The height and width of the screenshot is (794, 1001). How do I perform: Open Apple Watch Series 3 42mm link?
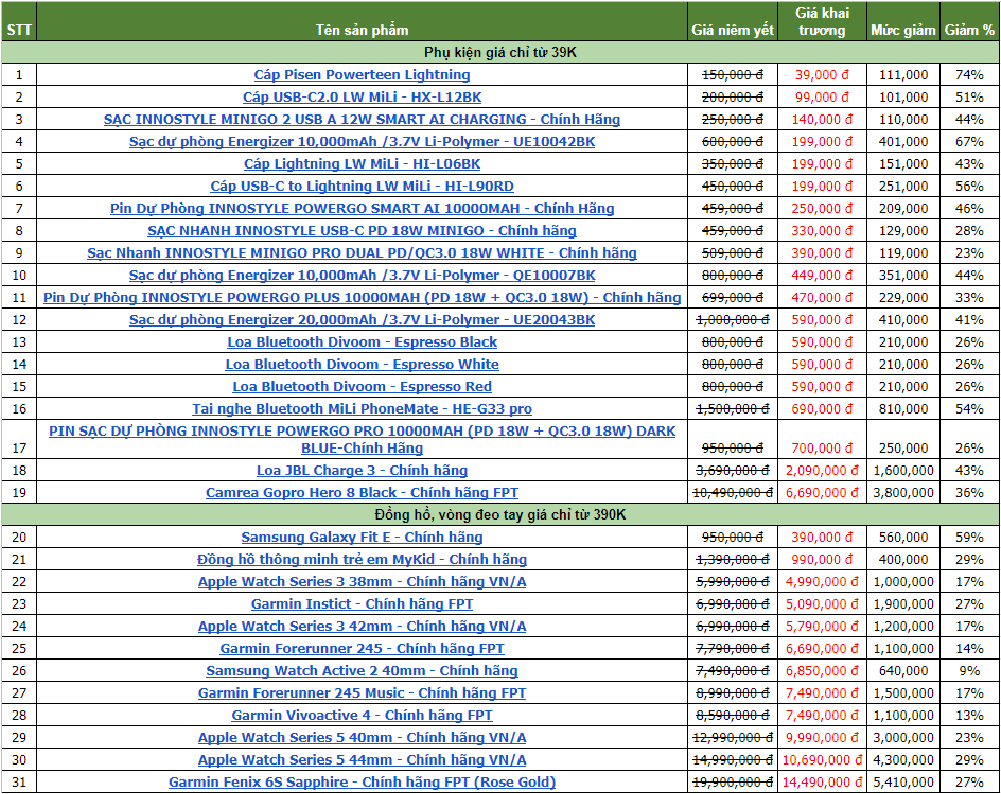tap(362, 626)
